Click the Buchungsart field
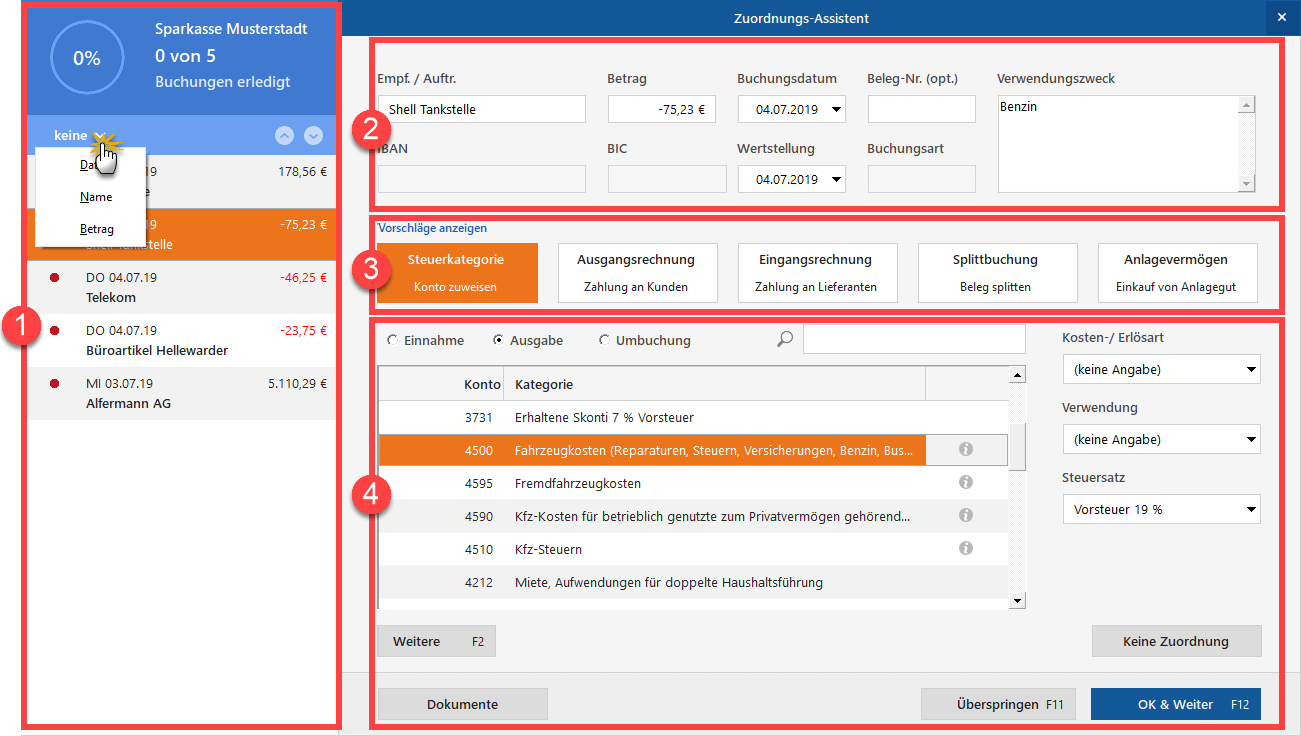Image resolution: width=1301 pixels, height=736 pixels. pyautogui.click(x=921, y=179)
